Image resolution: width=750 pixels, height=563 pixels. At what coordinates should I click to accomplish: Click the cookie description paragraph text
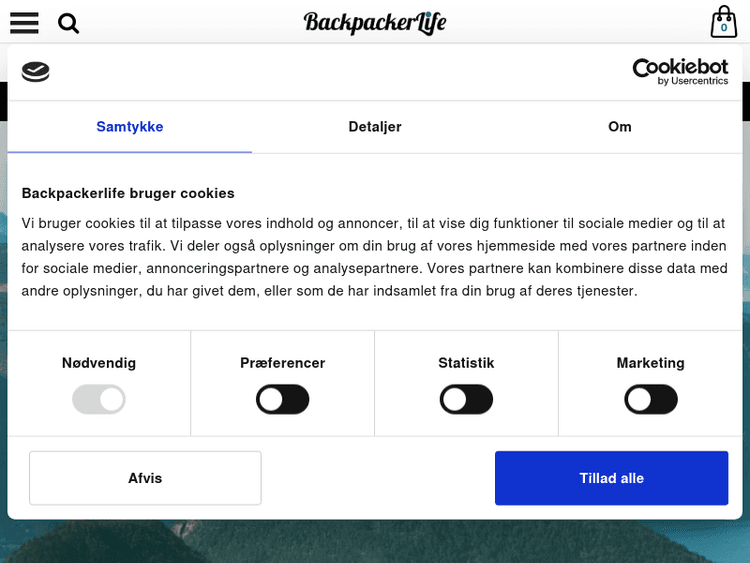point(375,257)
